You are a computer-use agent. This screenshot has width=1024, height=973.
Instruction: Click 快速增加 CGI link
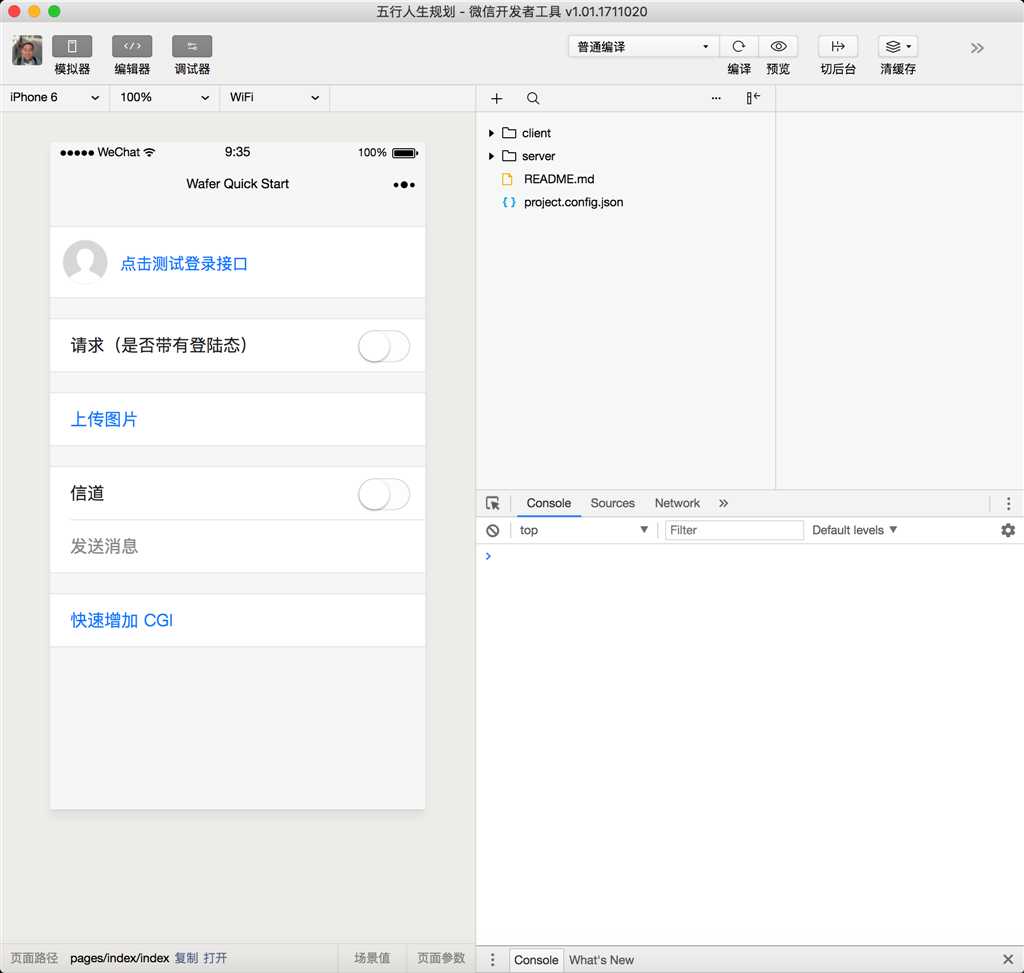(x=121, y=620)
